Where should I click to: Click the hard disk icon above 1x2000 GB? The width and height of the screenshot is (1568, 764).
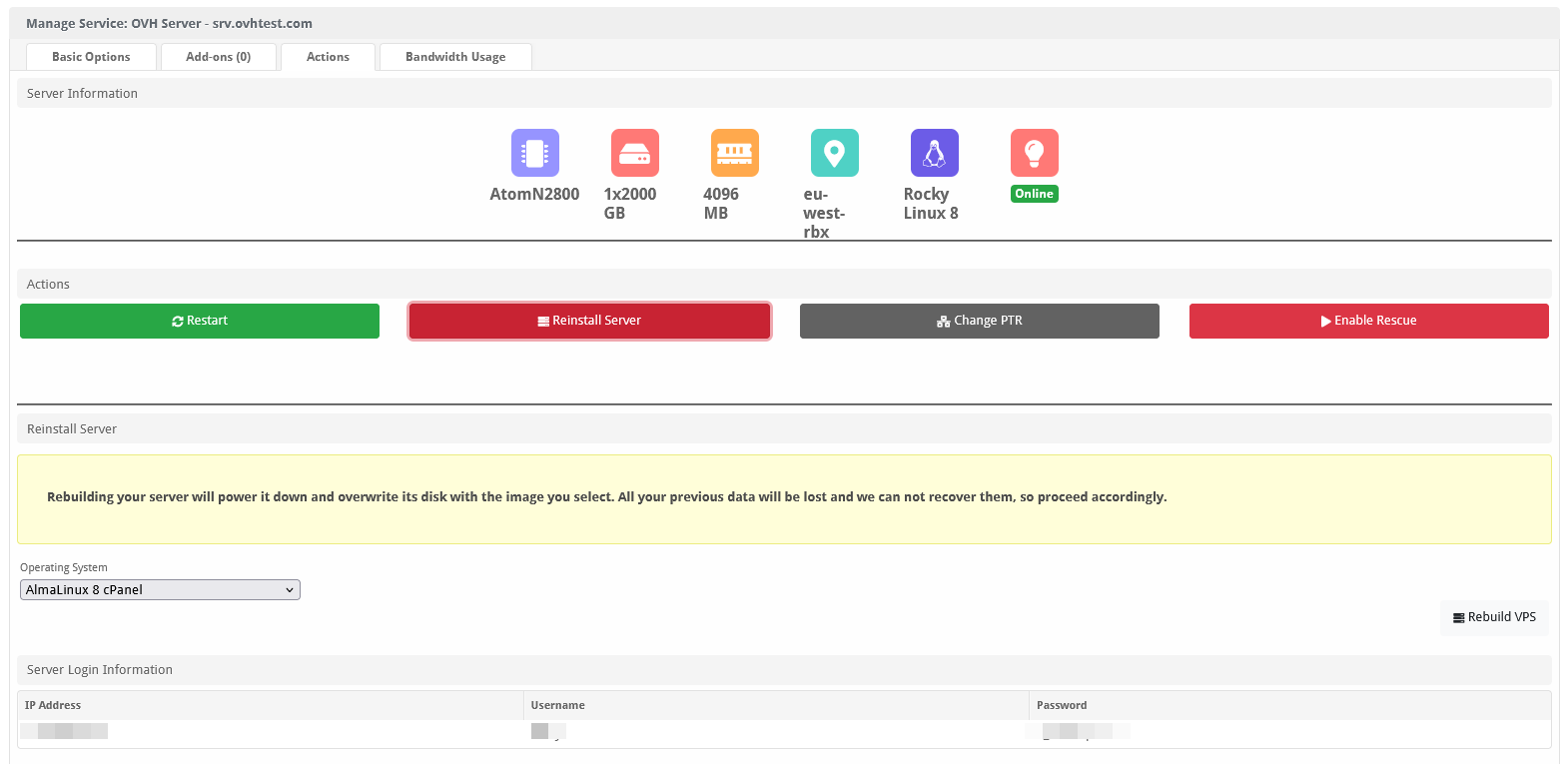(x=635, y=153)
